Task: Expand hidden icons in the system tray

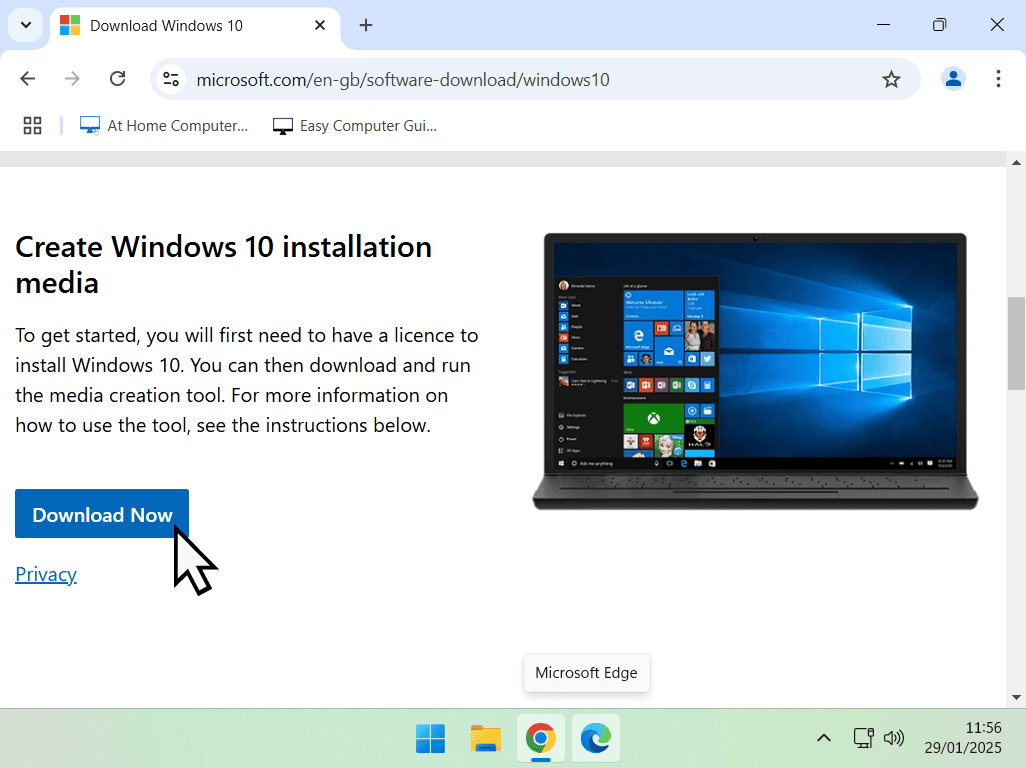Action: coord(823,738)
